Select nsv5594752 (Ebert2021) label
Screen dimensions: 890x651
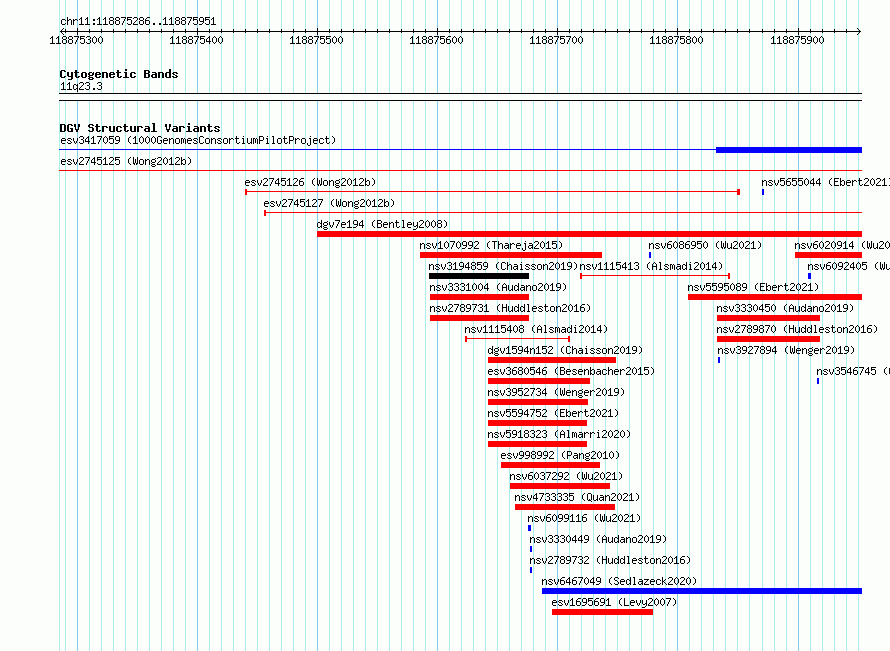(x=553, y=413)
